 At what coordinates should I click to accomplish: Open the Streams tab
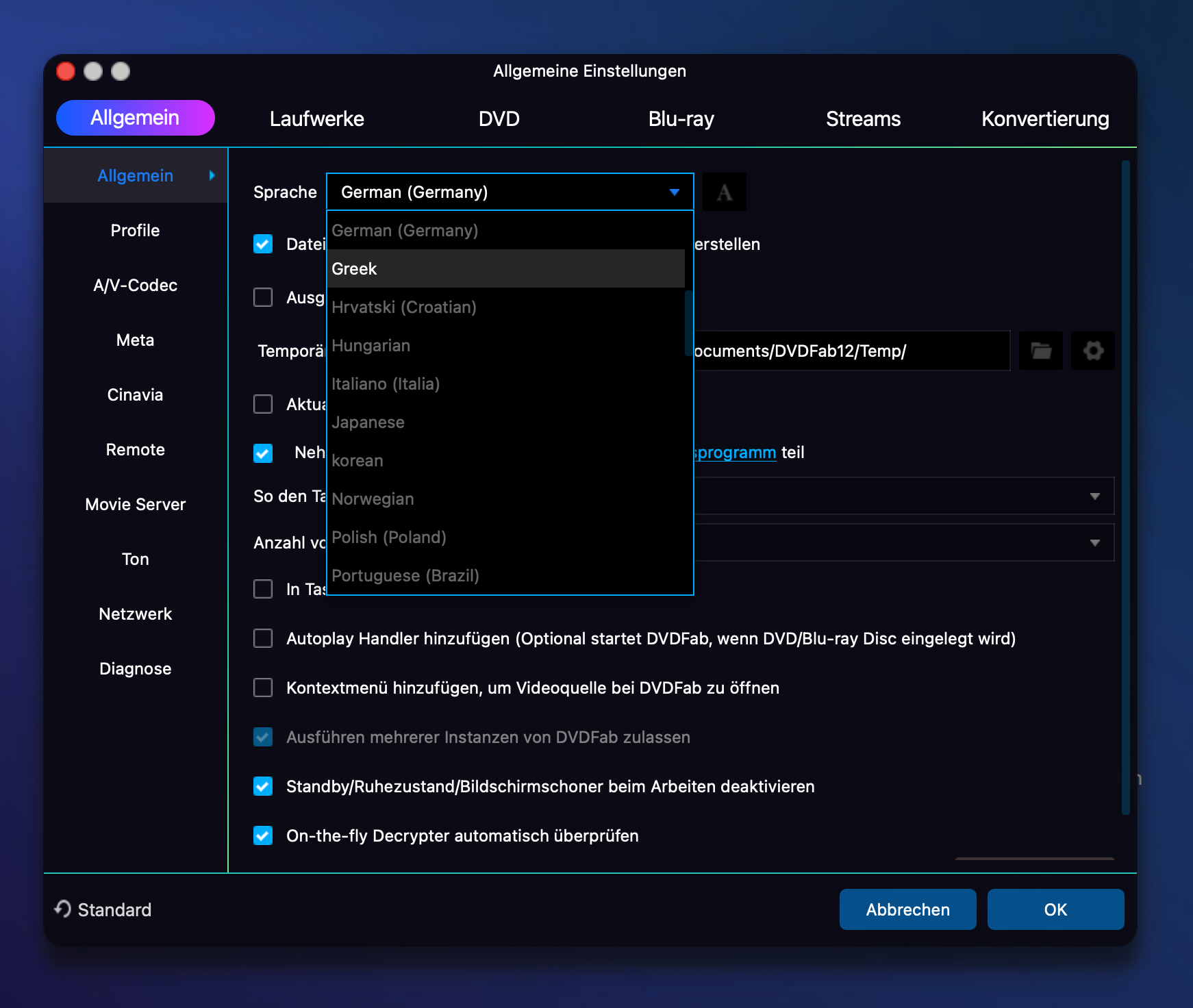coord(864,118)
